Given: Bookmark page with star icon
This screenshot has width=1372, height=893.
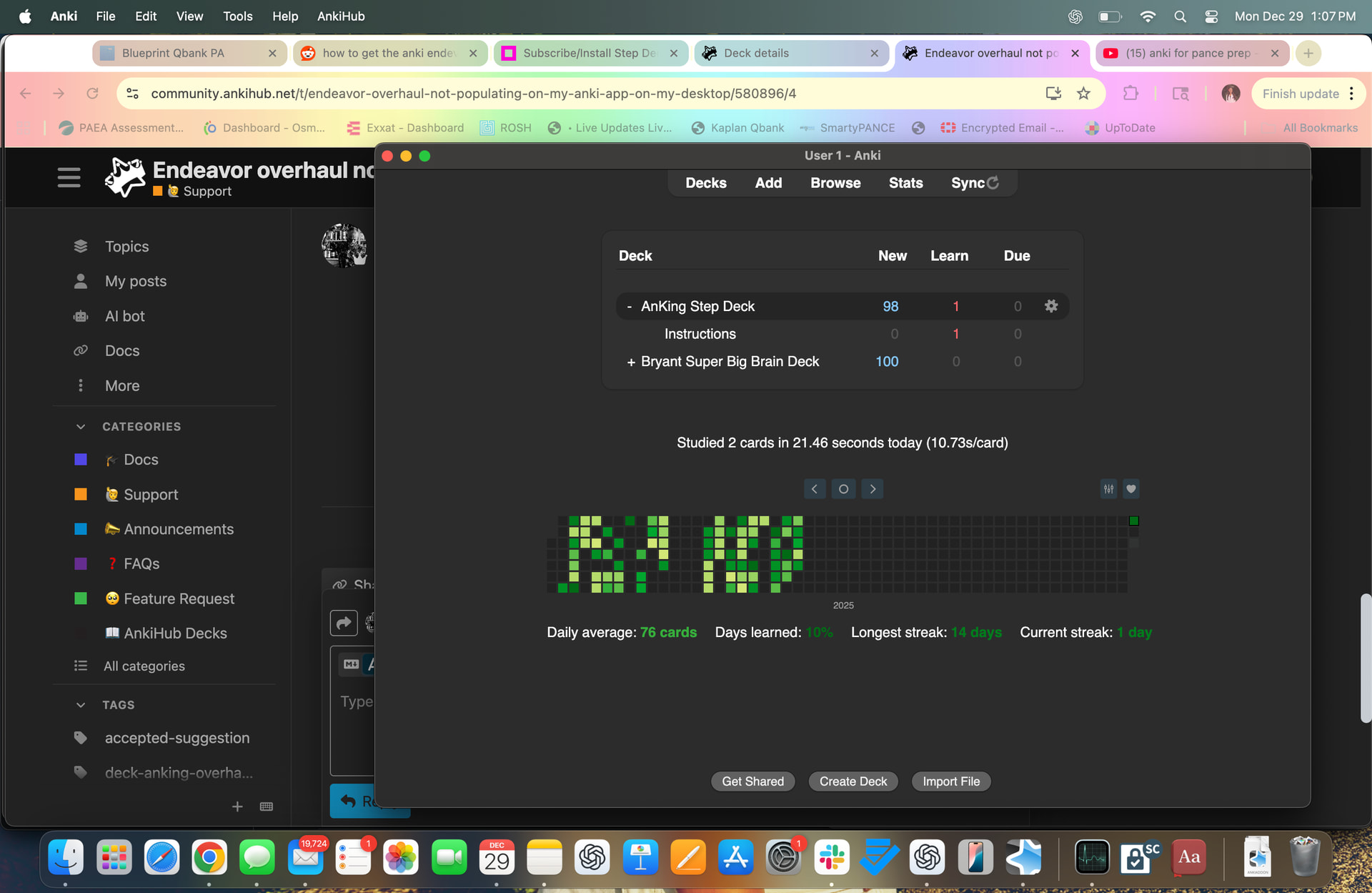Looking at the screenshot, I should 1083,94.
